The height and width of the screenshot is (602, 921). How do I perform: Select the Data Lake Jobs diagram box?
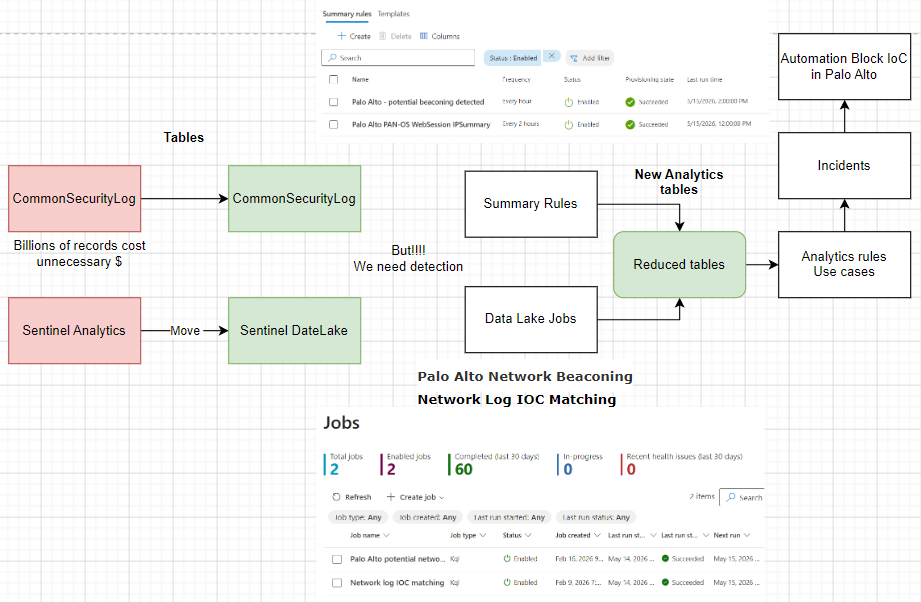[x=531, y=320]
